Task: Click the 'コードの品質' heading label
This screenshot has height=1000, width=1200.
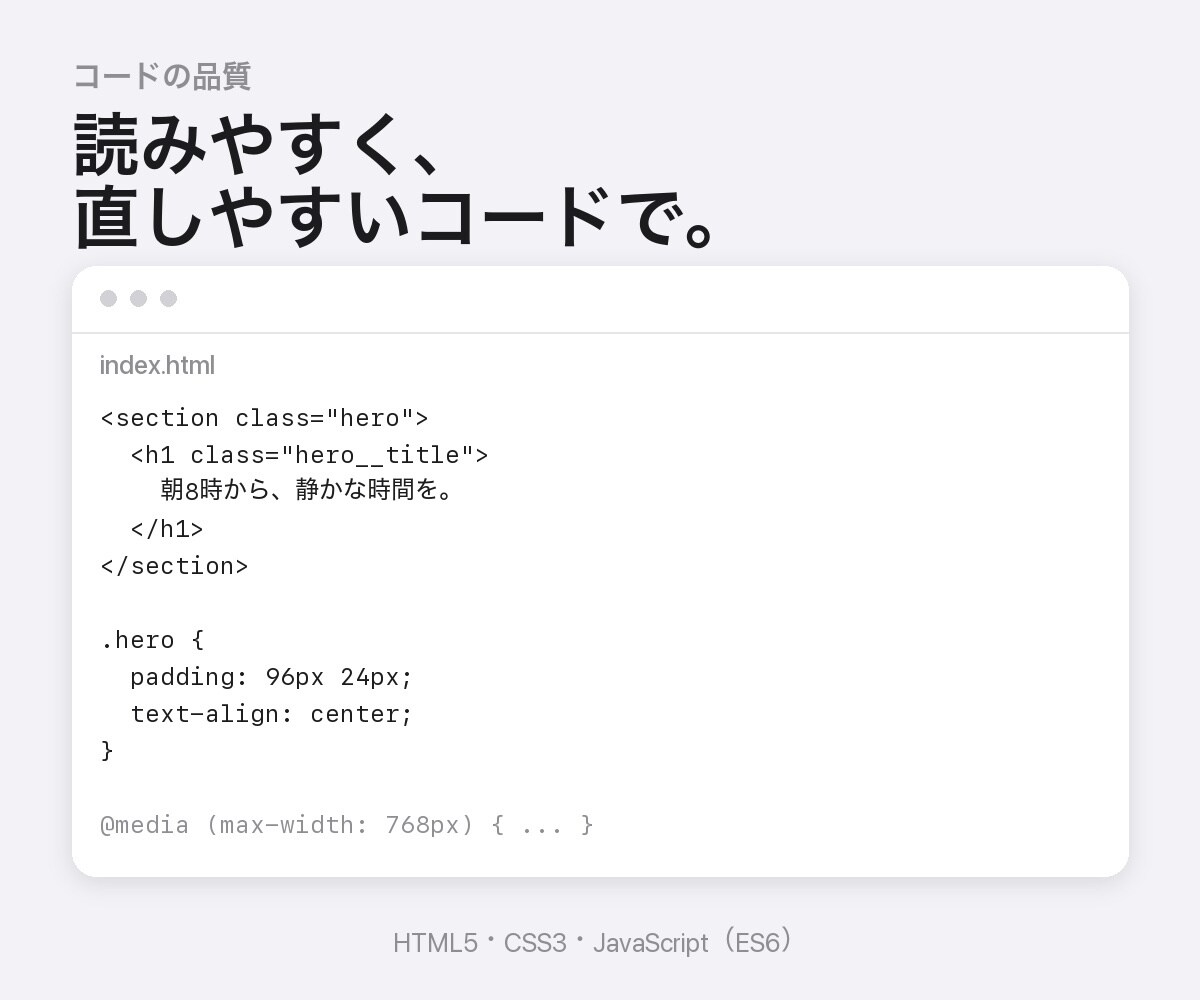Action: (x=162, y=76)
